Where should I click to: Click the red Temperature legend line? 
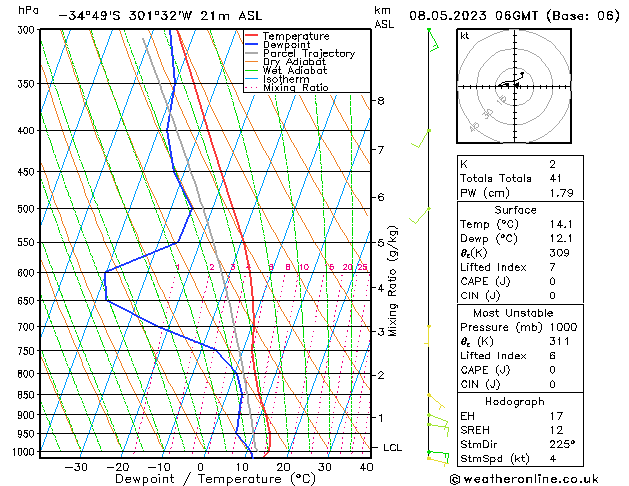point(252,36)
